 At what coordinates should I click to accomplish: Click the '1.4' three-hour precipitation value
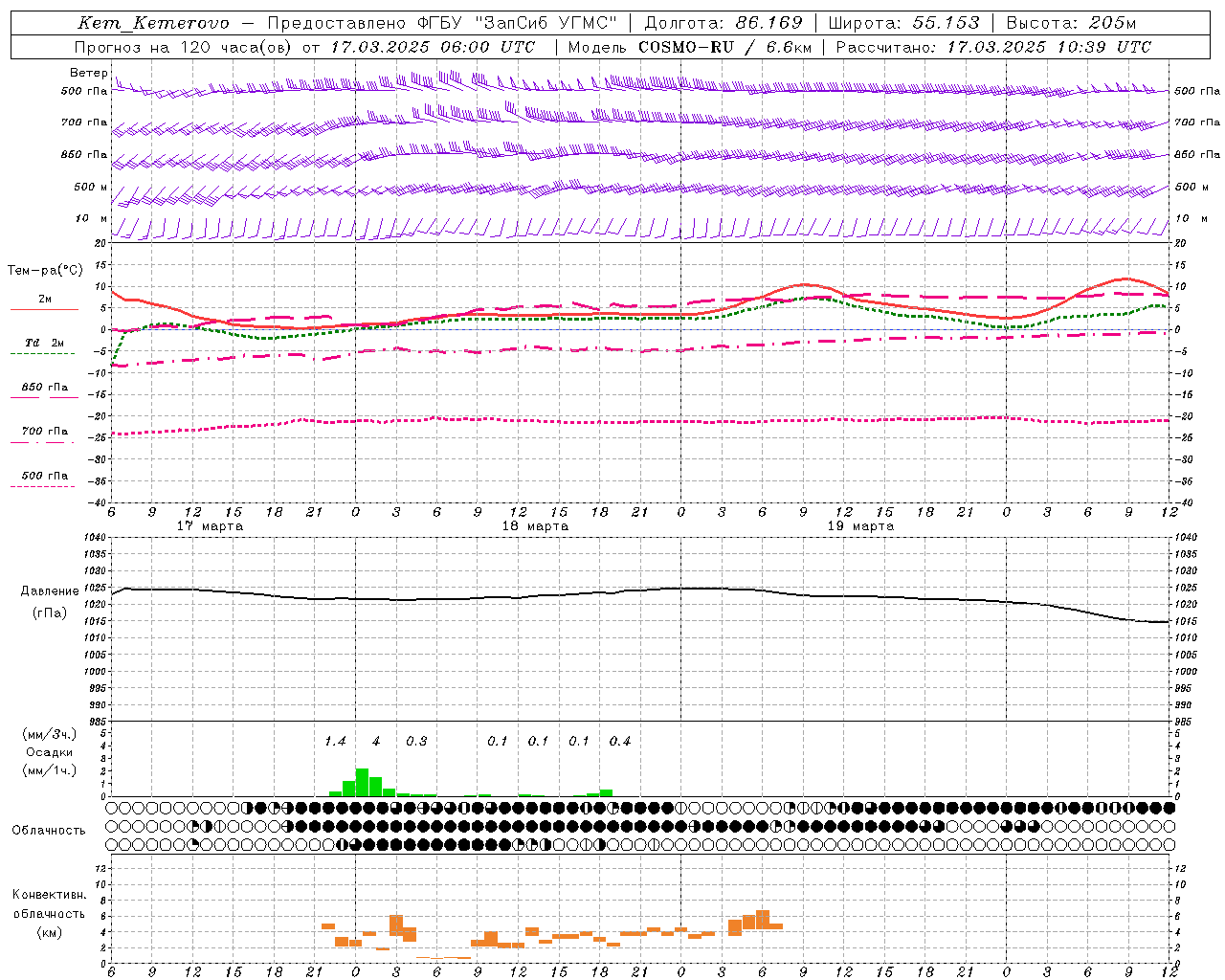click(x=335, y=742)
